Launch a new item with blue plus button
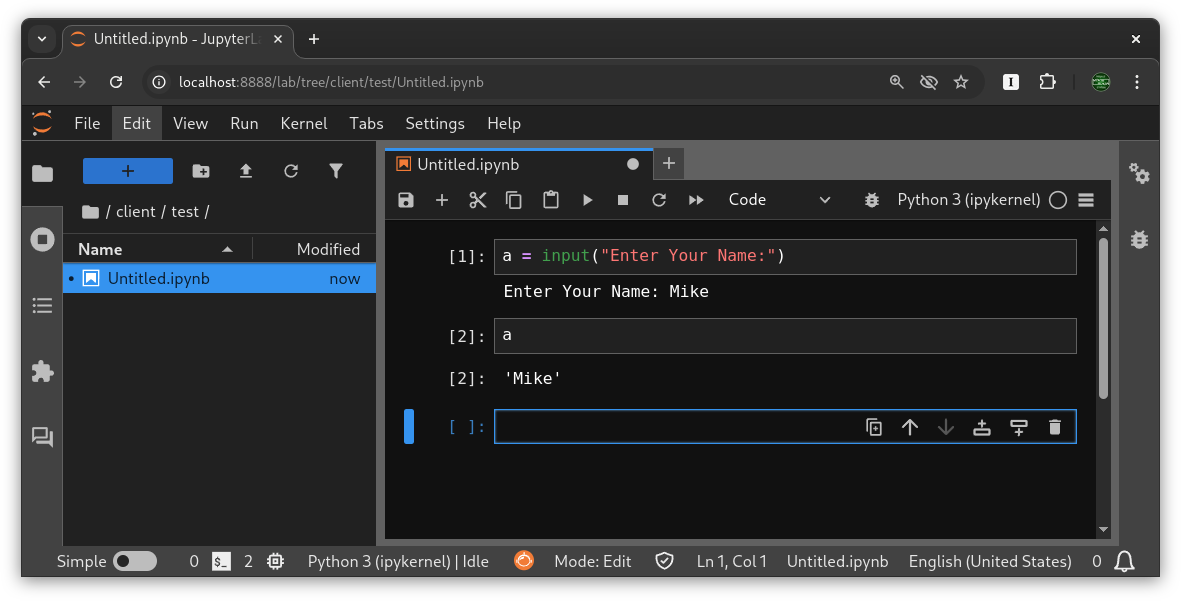The width and height of the screenshot is (1181, 601). (x=127, y=171)
